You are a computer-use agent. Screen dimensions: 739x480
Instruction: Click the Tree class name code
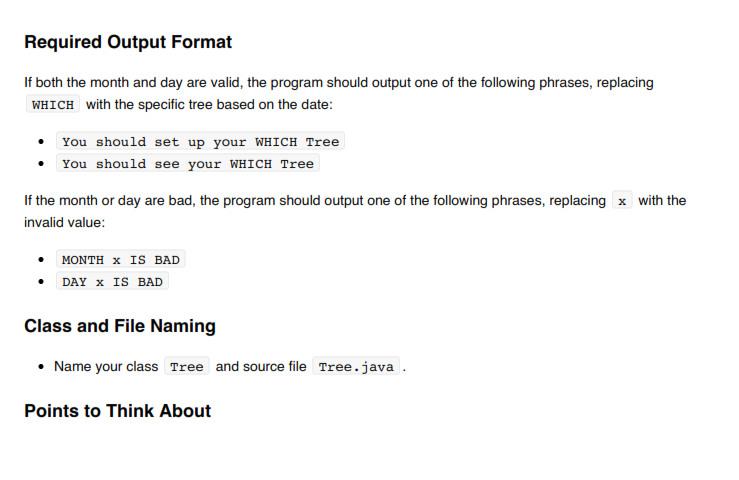[187, 366]
